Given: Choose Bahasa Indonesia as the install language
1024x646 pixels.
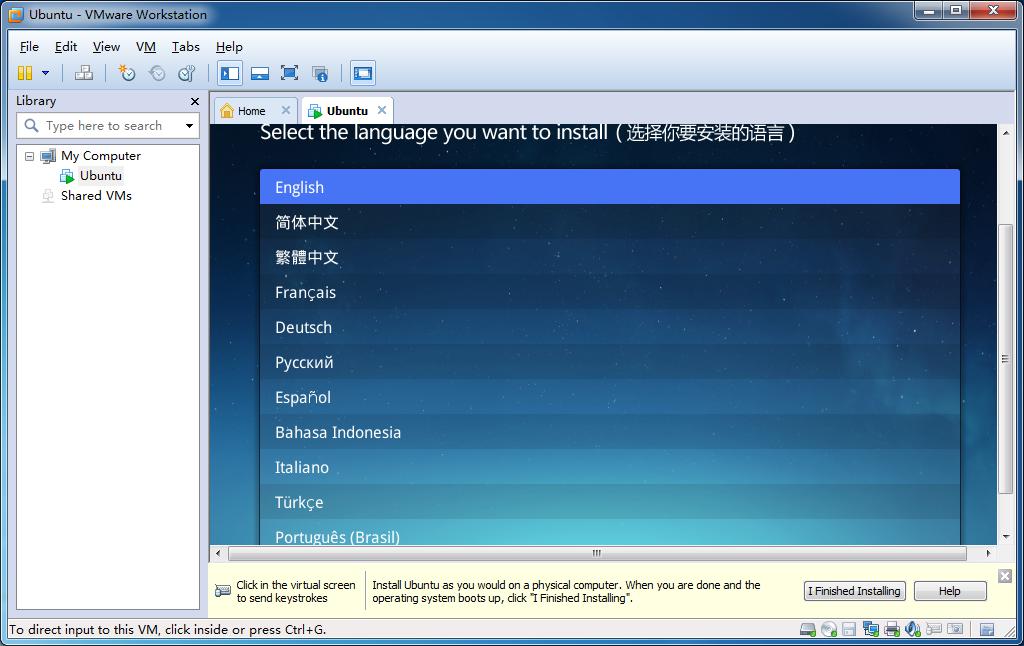Looking at the screenshot, I should click(610, 432).
